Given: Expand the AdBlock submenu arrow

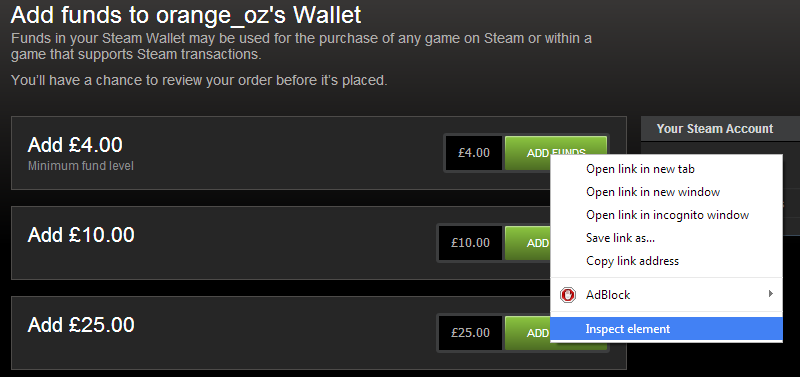Looking at the screenshot, I should (x=771, y=294).
